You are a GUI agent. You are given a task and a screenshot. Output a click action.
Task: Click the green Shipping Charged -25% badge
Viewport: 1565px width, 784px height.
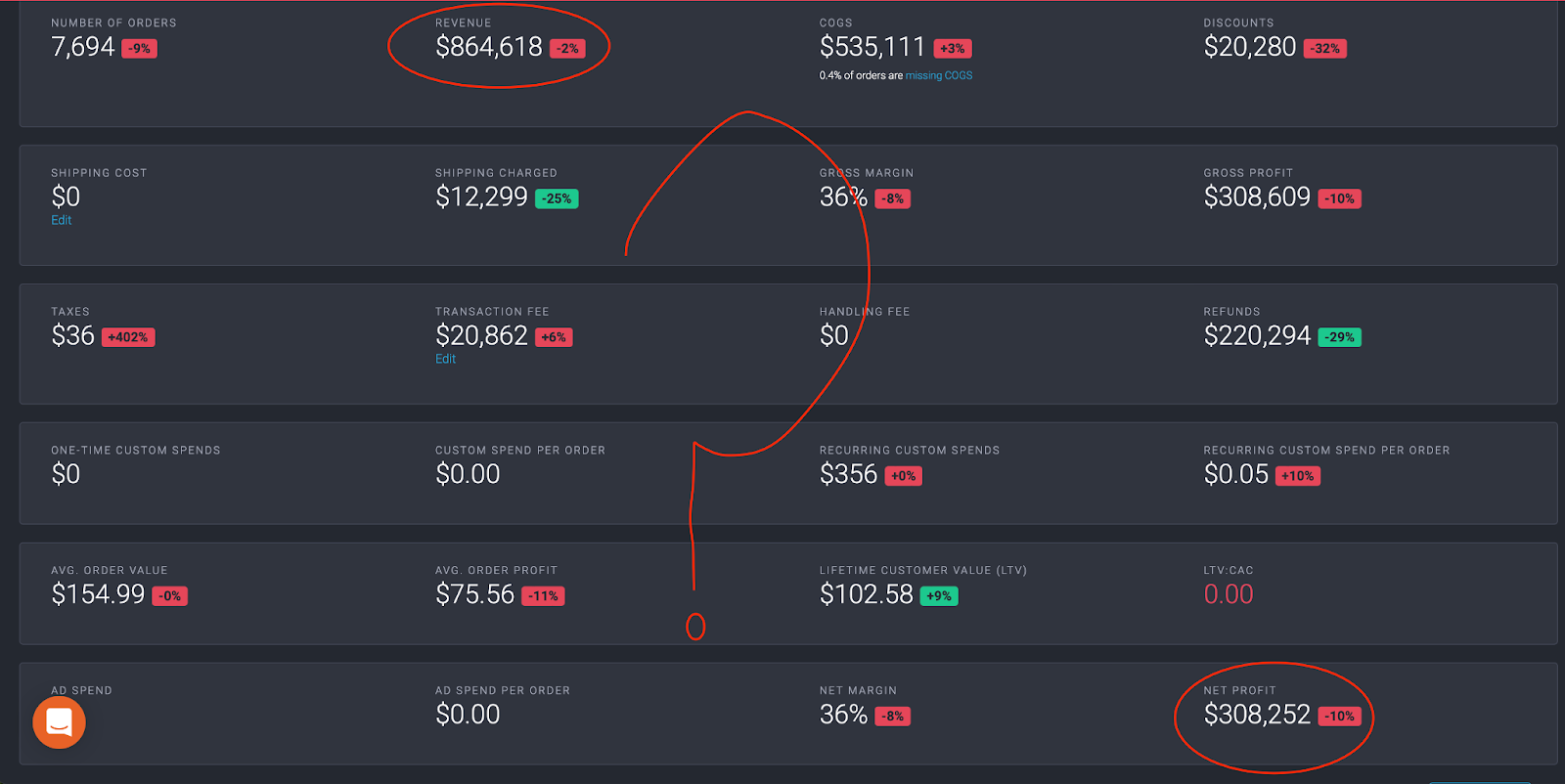pos(558,198)
